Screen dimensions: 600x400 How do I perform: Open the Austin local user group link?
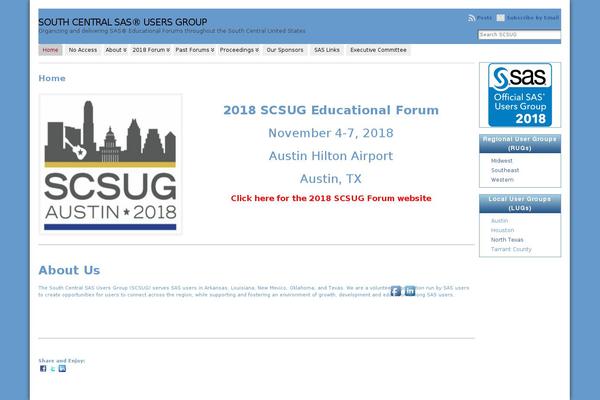point(499,221)
